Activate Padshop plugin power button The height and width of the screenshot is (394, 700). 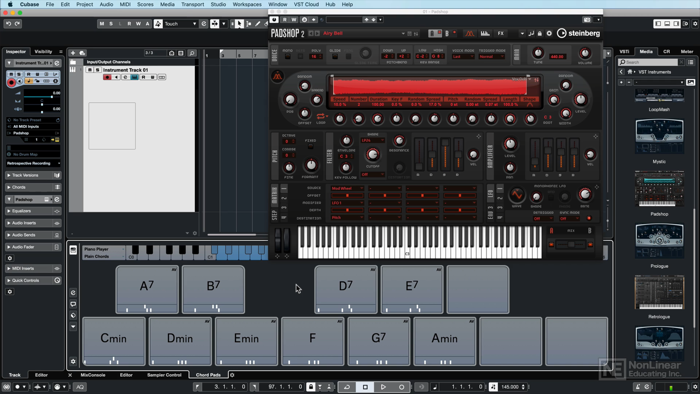(x=274, y=20)
